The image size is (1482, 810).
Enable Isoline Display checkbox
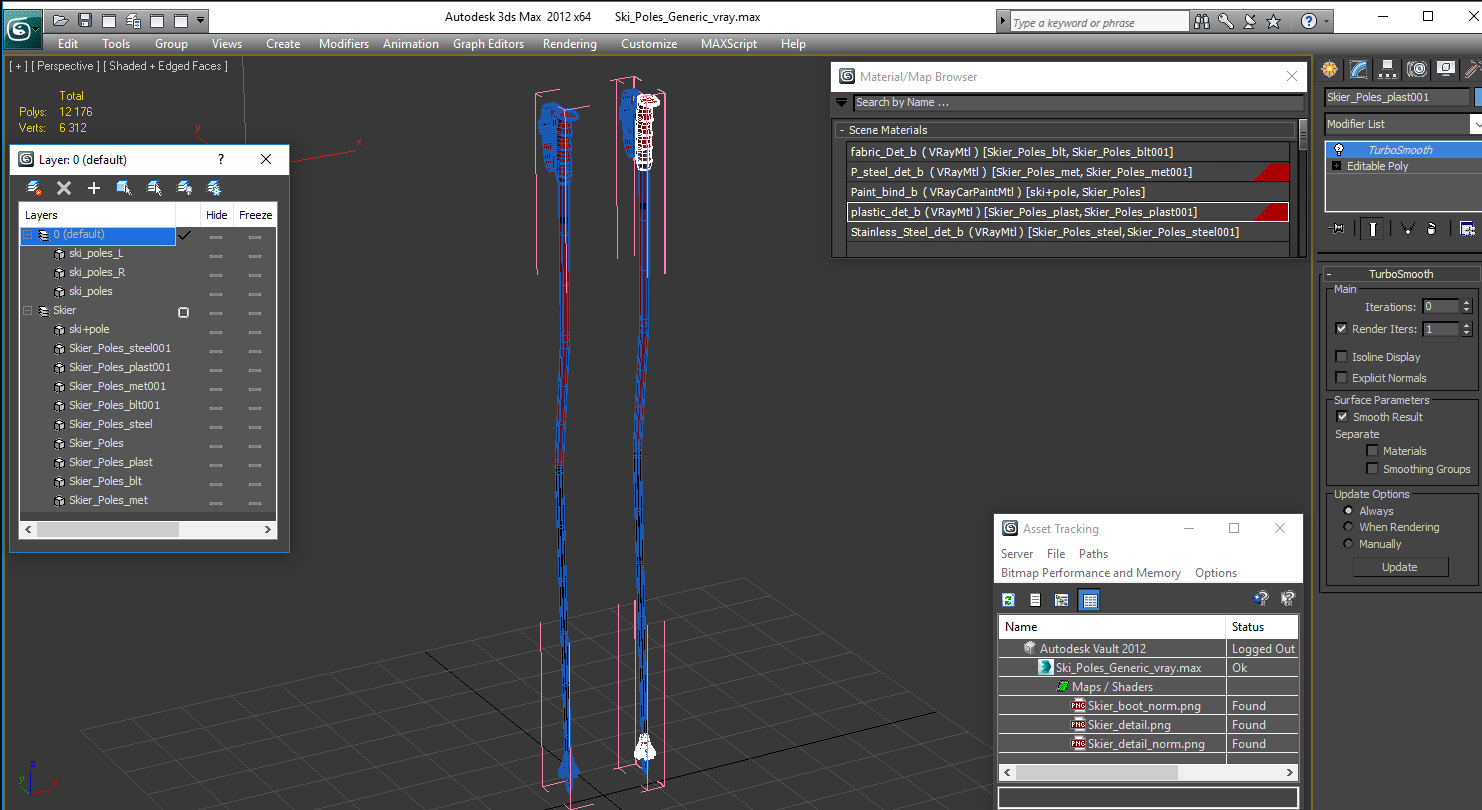[1341, 357]
